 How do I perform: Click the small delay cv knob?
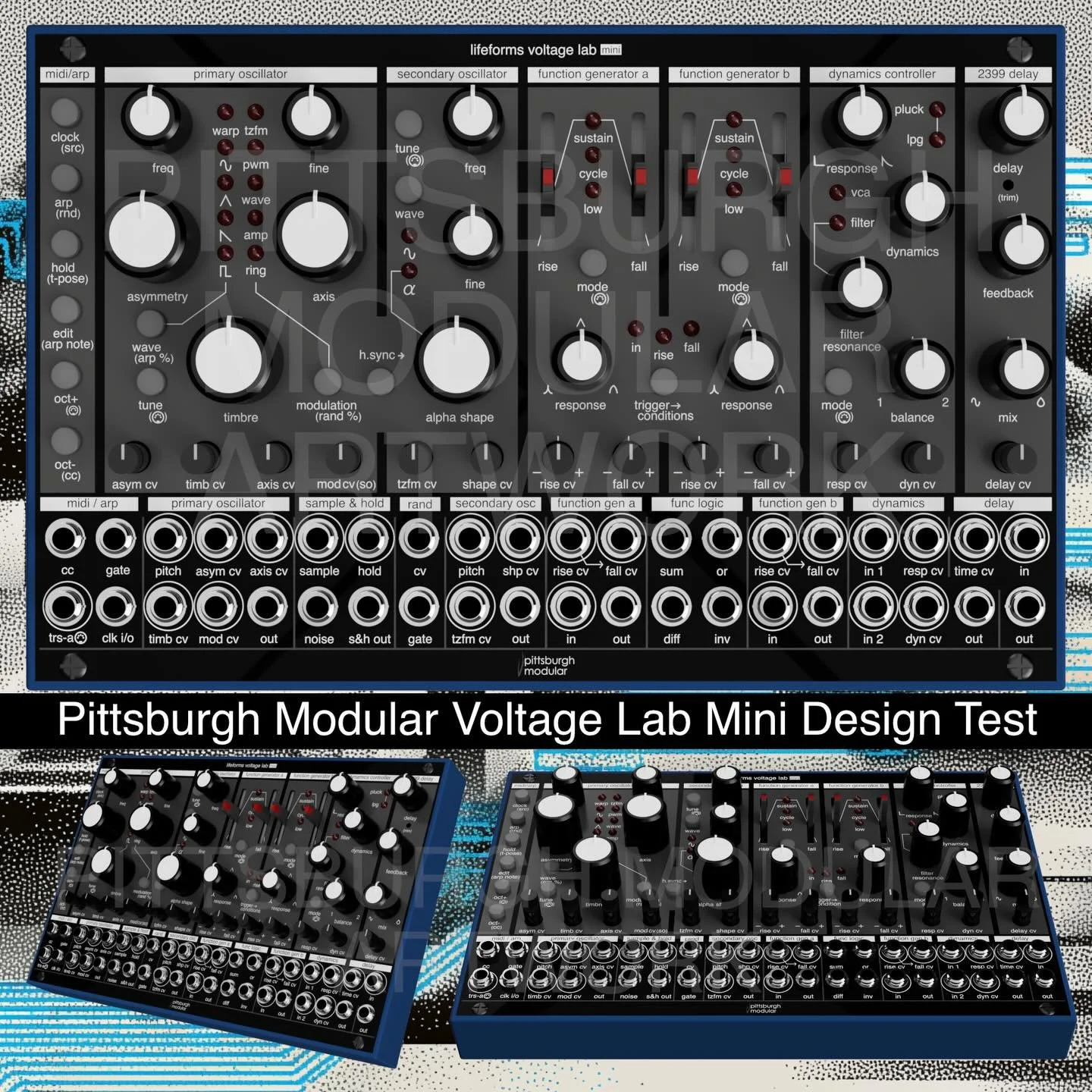click(x=1014, y=457)
